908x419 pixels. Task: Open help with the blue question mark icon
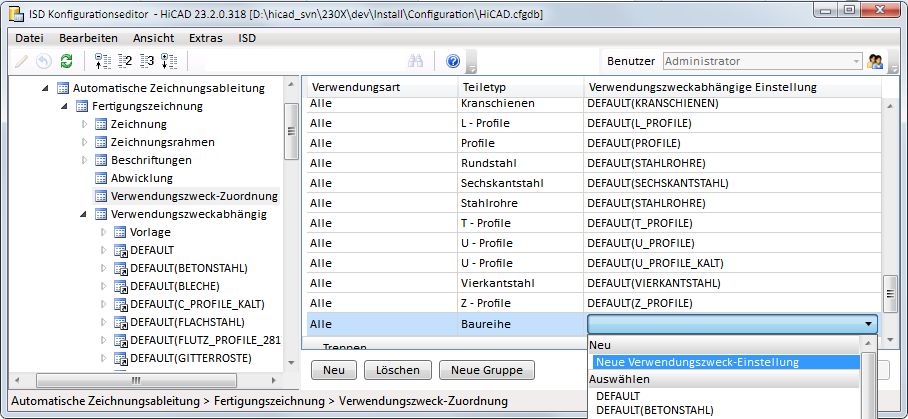tap(453, 61)
